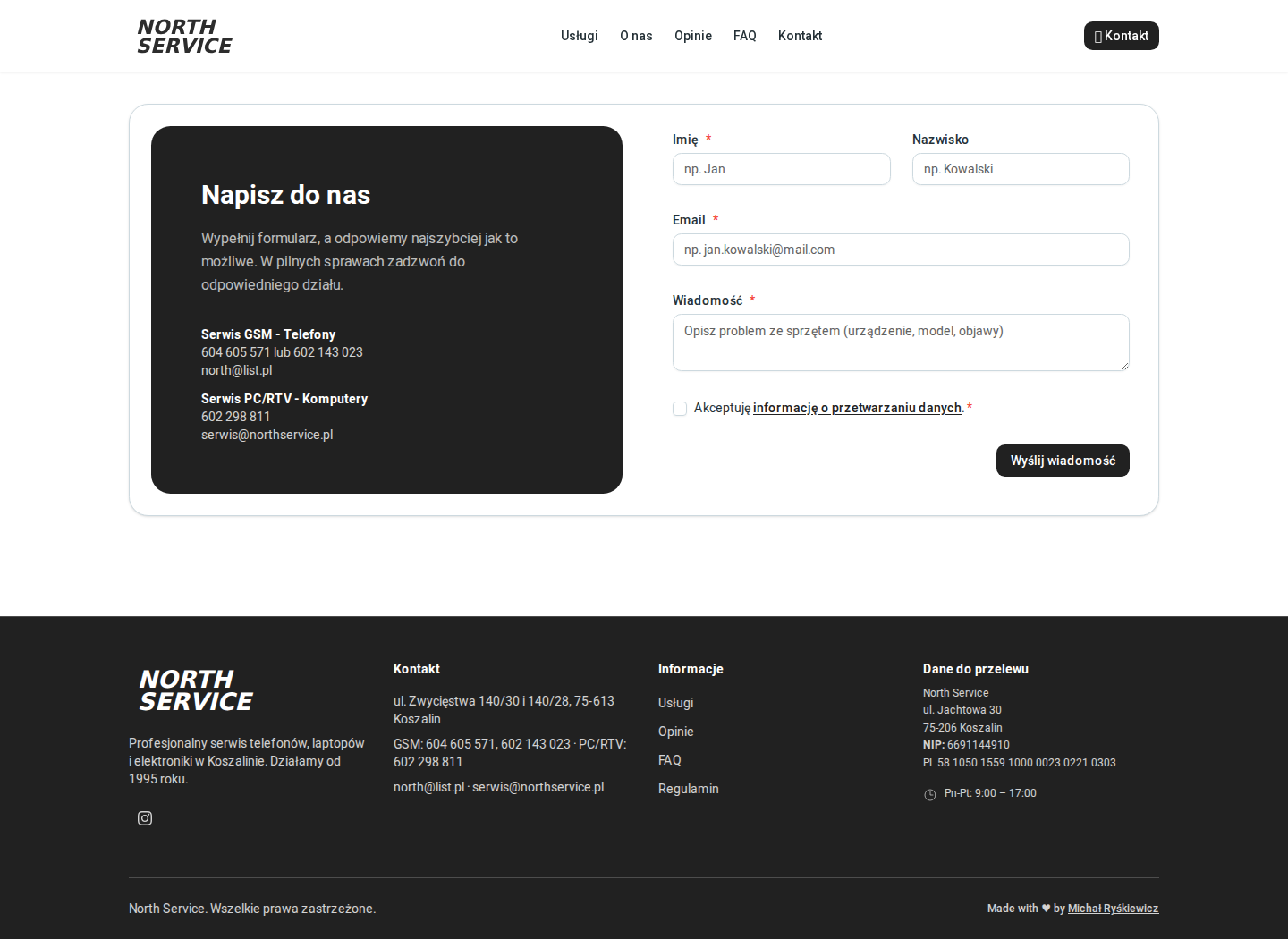Open Opinie link in footer Informacje

point(676,732)
